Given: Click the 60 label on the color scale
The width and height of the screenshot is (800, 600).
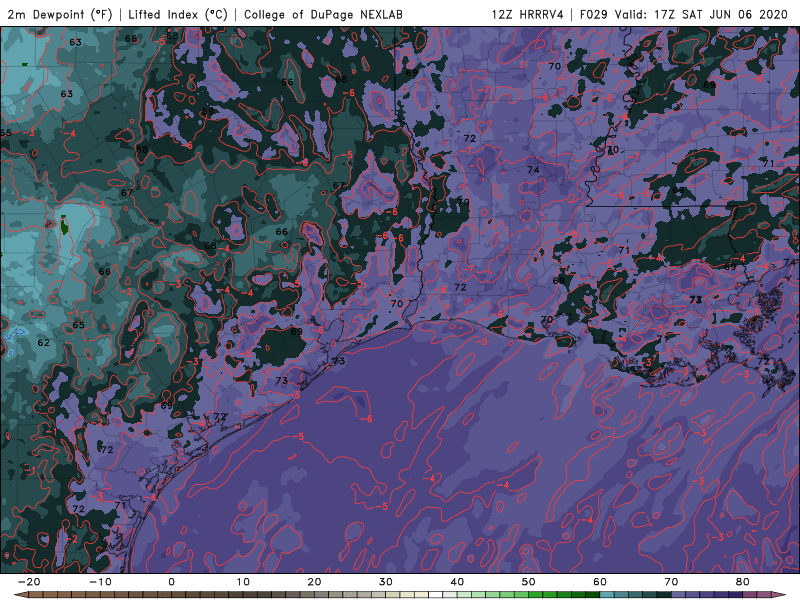Looking at the screenshot, I should [600, 582].
